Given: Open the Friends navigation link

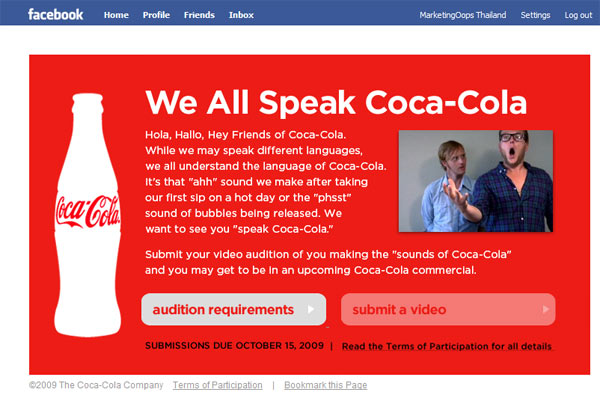Looking at the screenshot, I should click(199, 15).
